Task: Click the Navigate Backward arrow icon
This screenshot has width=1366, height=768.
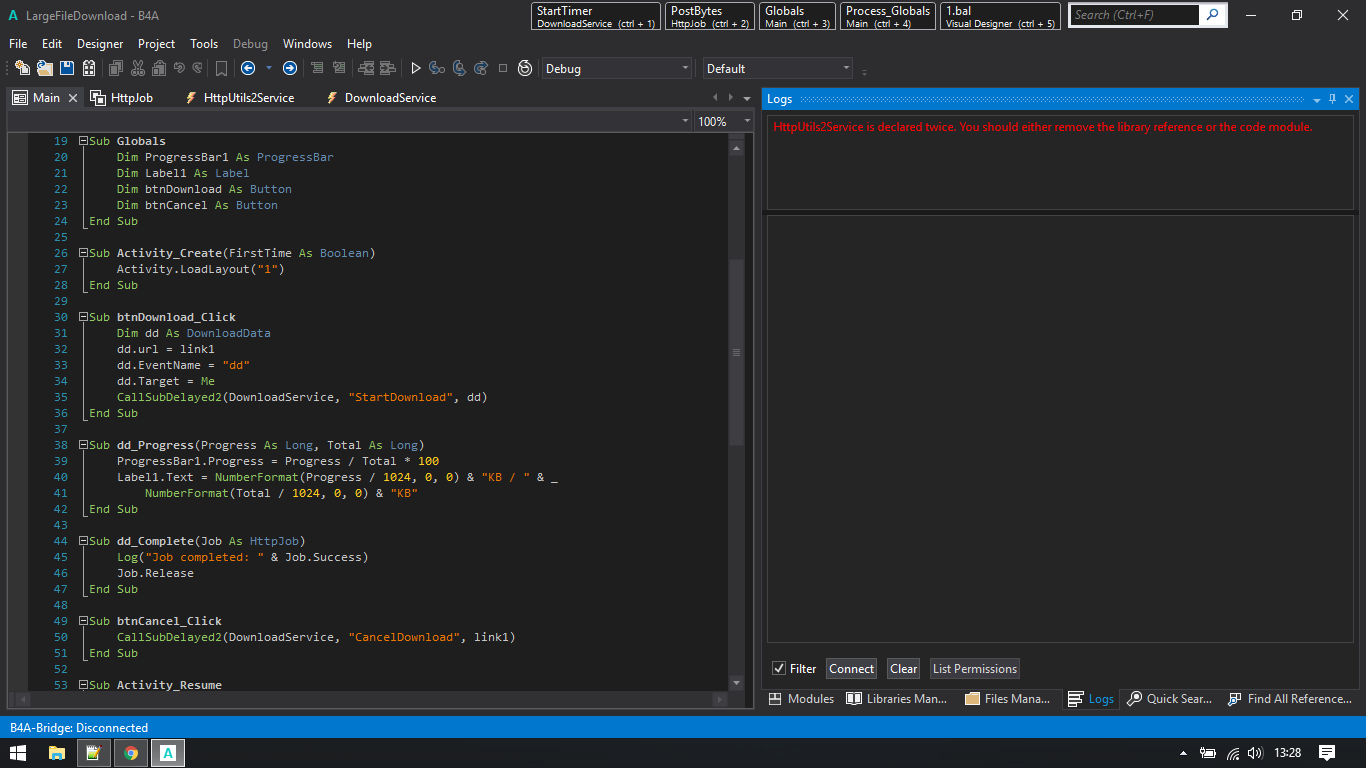Action: click(x=248, y=68)
